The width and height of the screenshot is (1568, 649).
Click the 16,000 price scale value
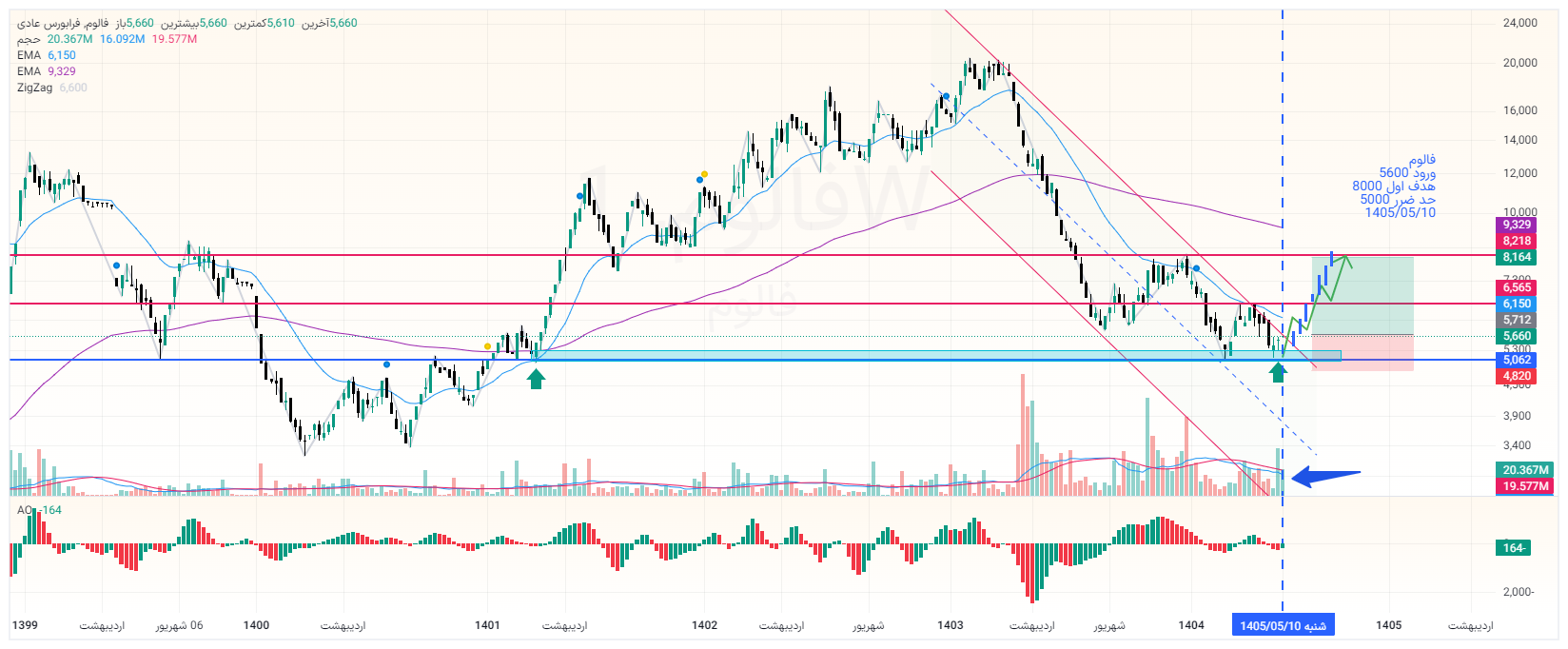click(x=1519, y=110)
